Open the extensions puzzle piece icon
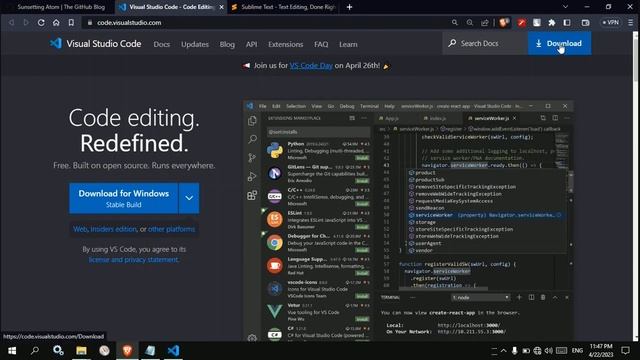640x360 pixels. [552, 22]
